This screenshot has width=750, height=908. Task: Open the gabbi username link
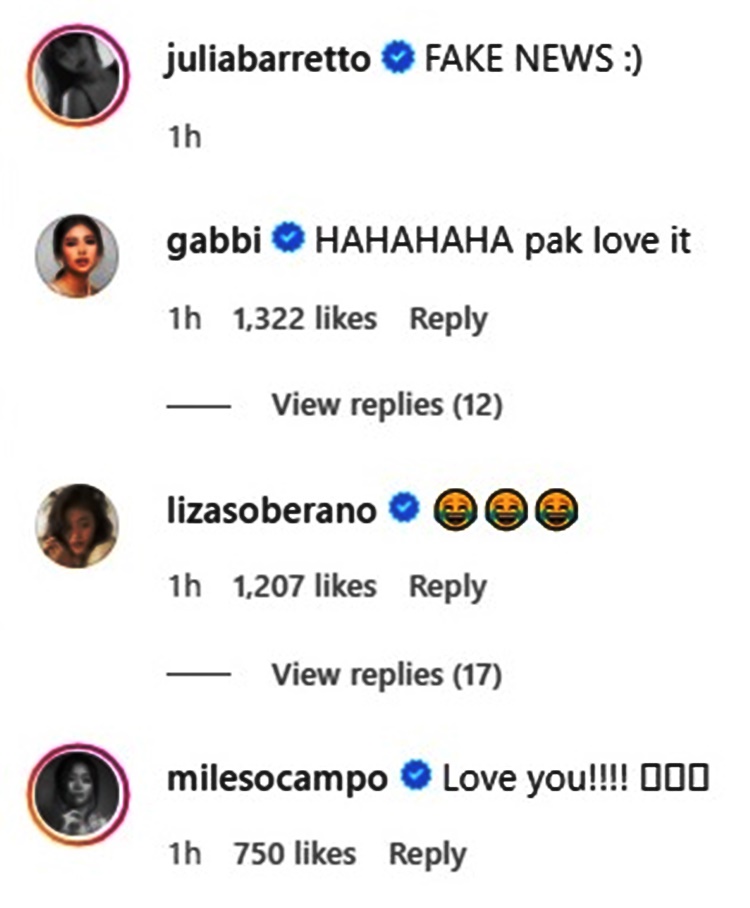coord(214,241)
